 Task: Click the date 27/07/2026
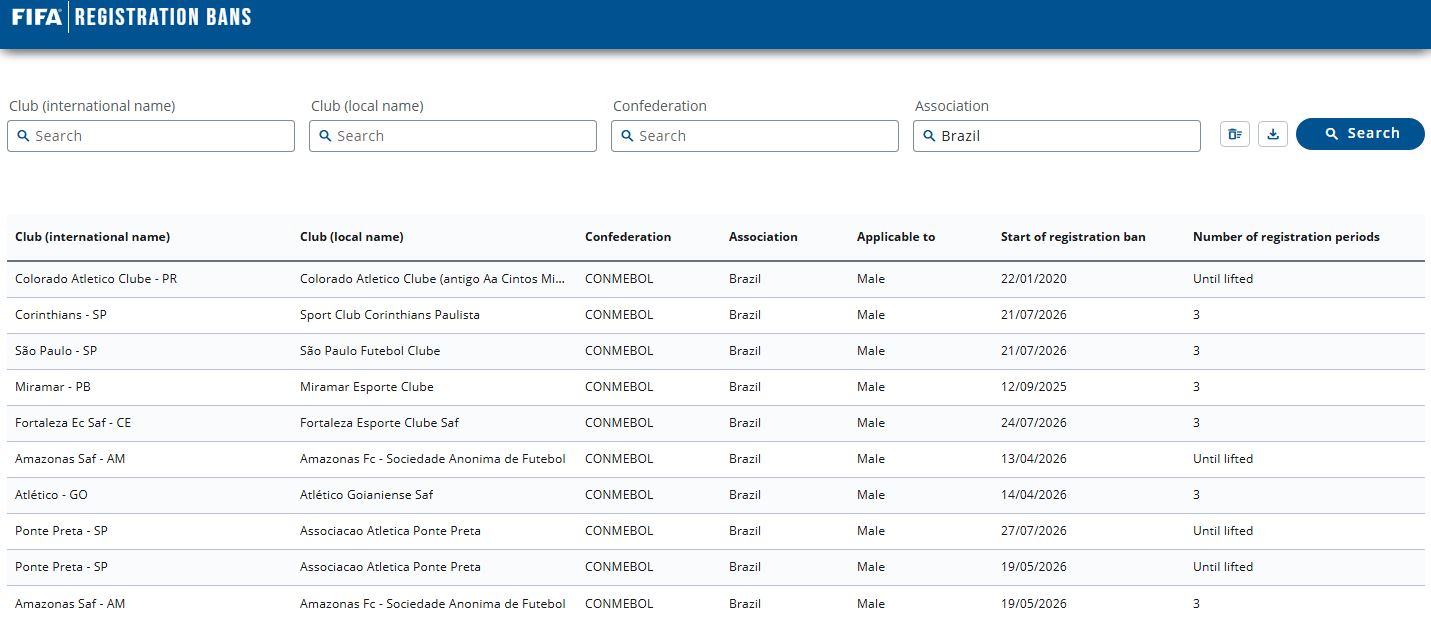pos(1034,531)
